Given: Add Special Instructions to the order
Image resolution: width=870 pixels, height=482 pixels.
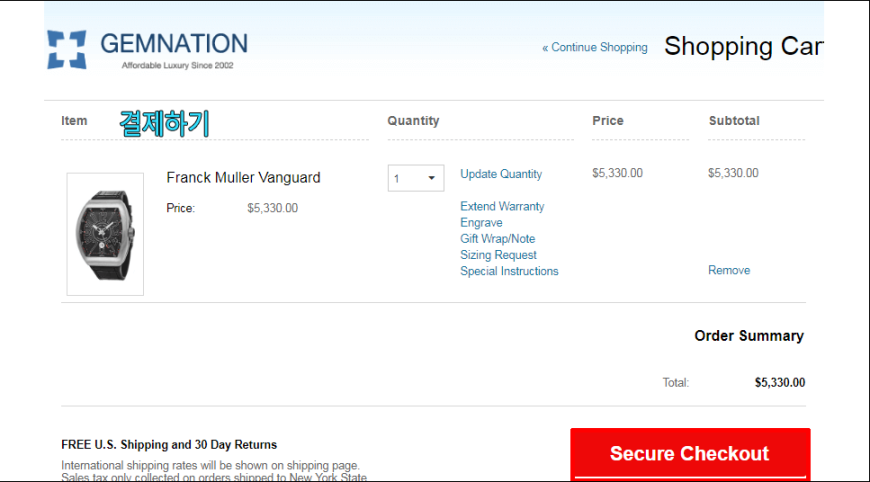Looking at the screenshot, I should [x=509, y=271].
